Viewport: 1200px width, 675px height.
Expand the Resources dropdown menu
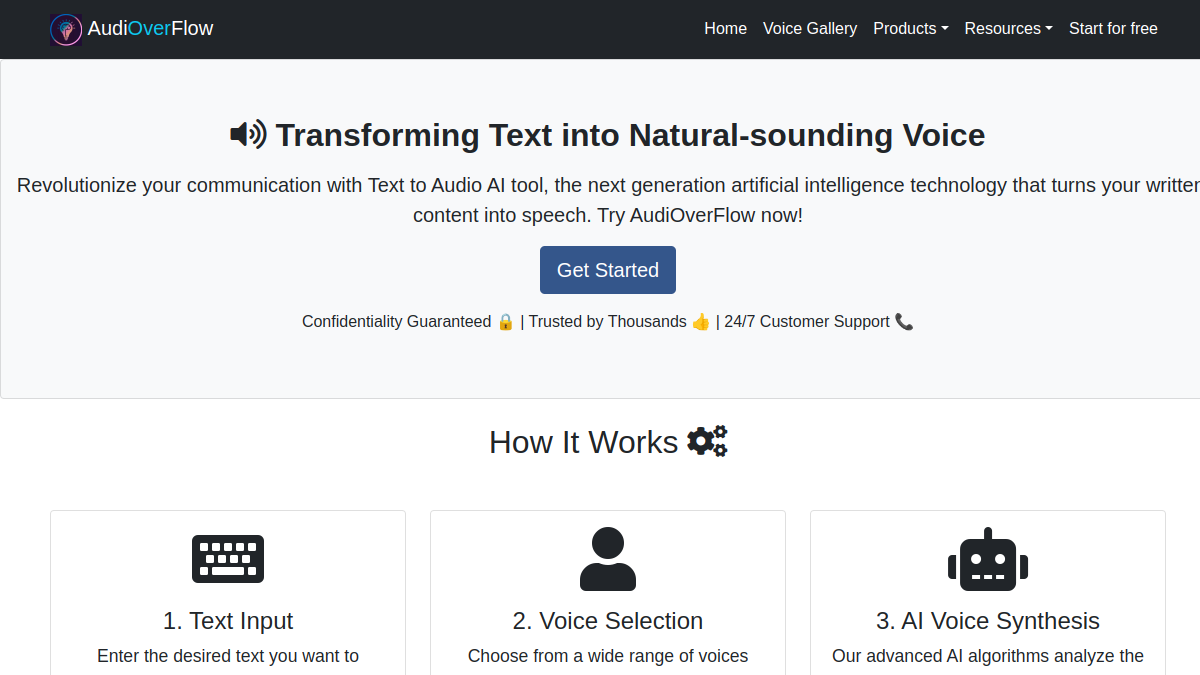point(1009,29)
